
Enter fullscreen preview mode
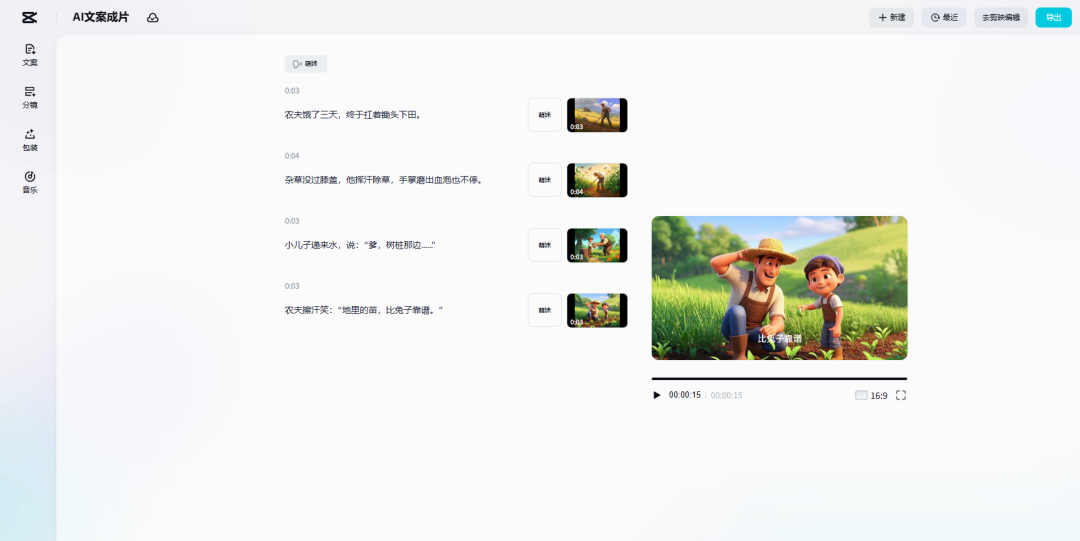(901, 396)
